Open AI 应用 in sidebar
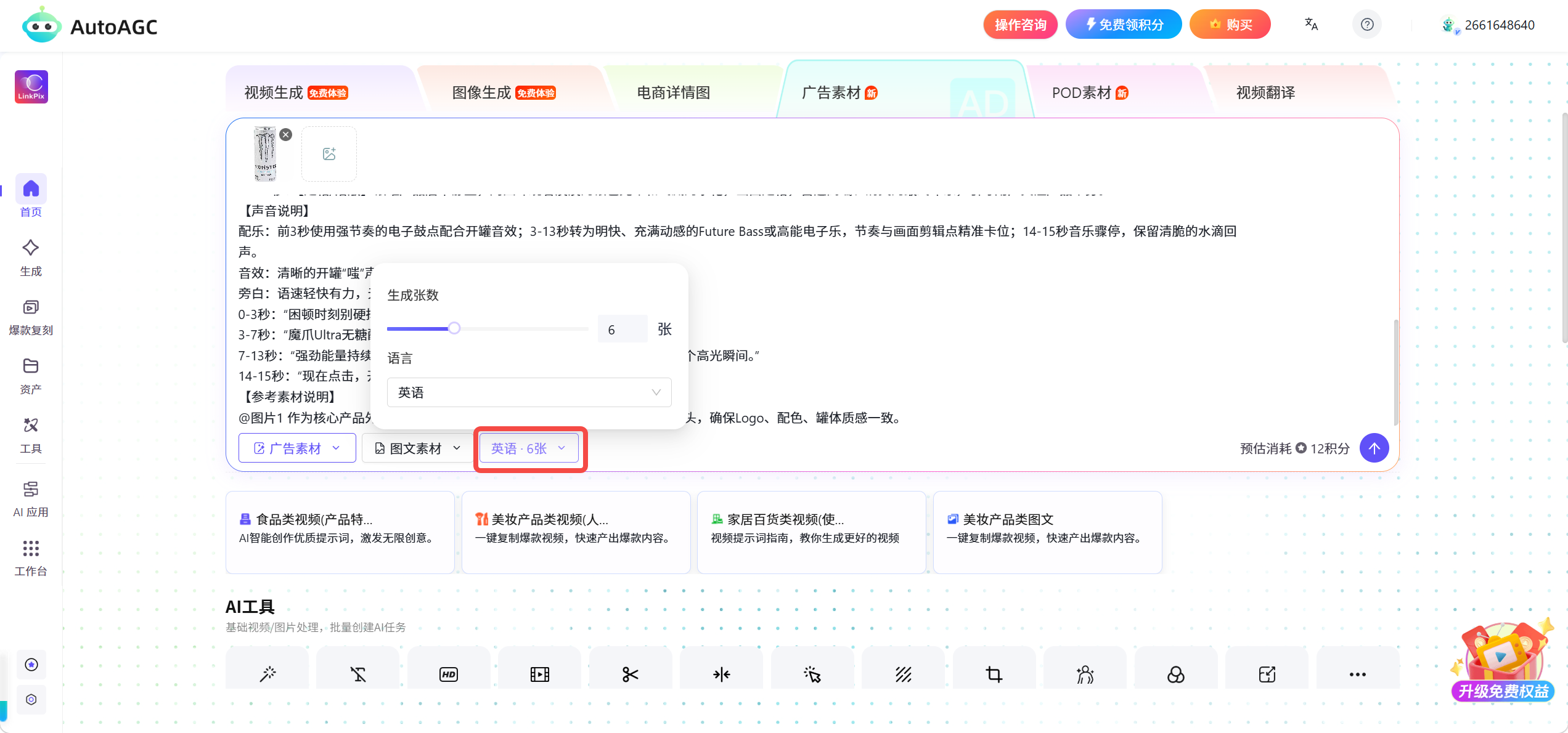This screenshot has width=1568, height=733. [x=31, y=499]
